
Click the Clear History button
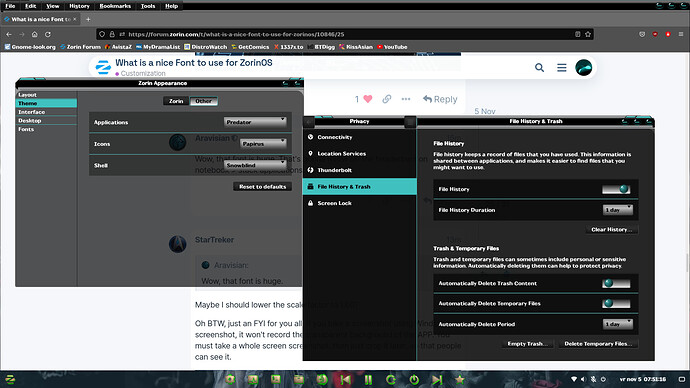[612, 229]
